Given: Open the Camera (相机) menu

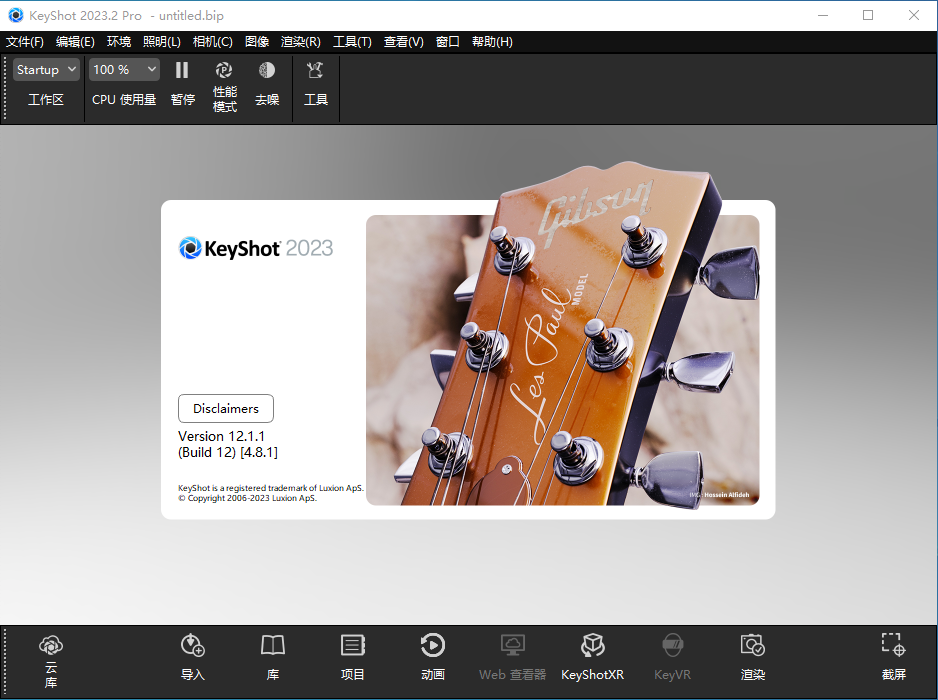Looking at the screenshot, I should [212, 42].
